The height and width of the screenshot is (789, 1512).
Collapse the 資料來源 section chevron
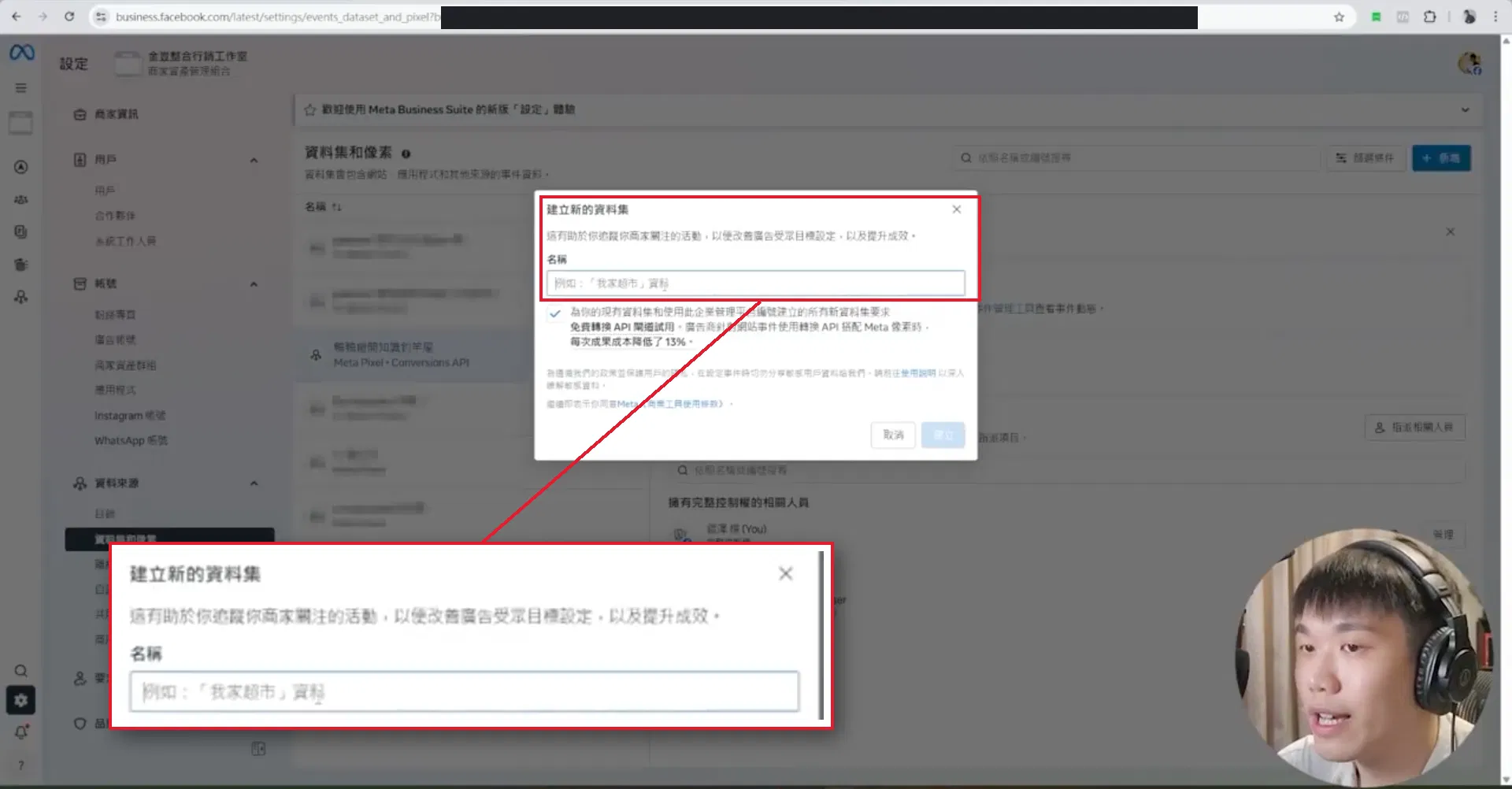tap(254, 483)
